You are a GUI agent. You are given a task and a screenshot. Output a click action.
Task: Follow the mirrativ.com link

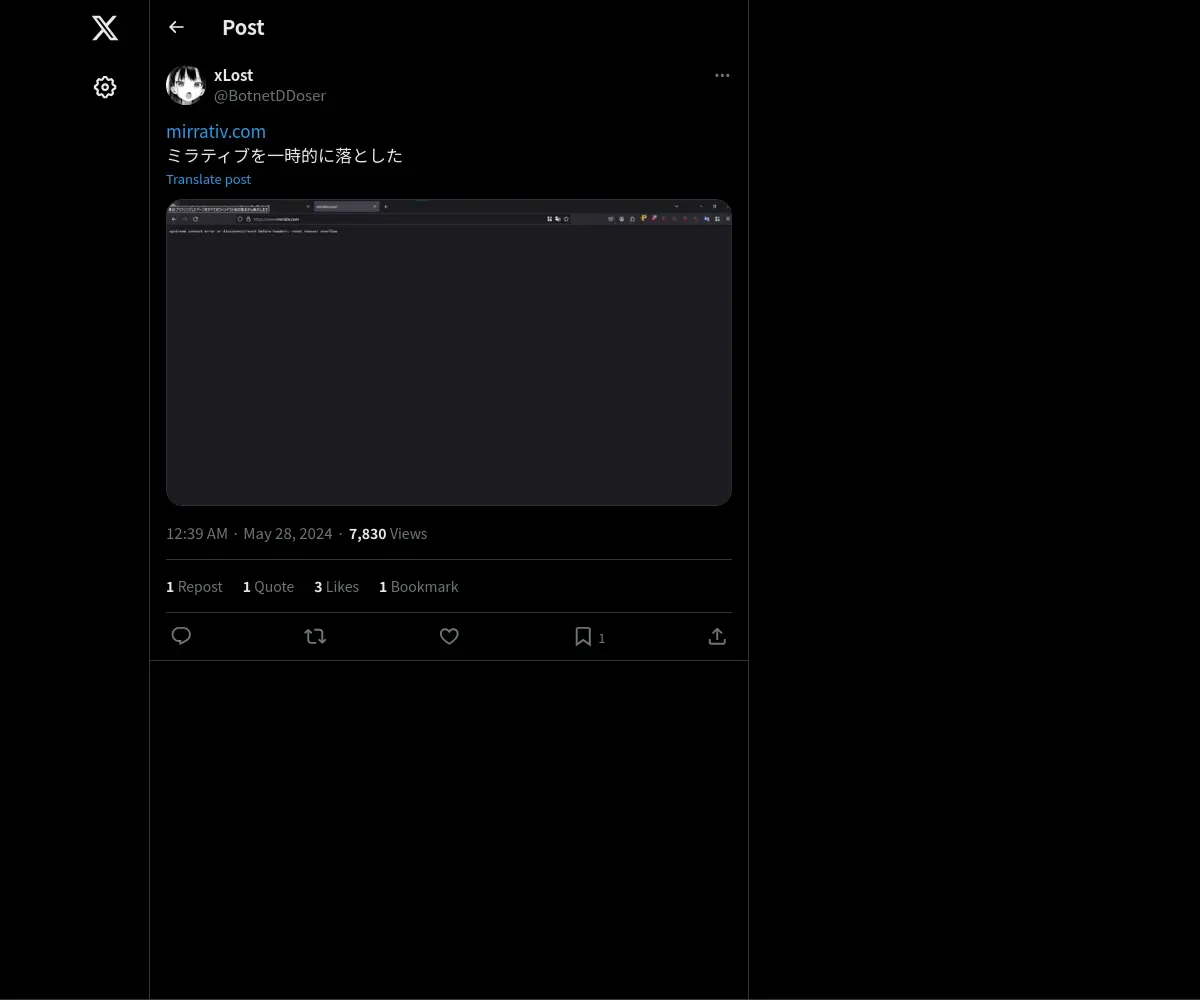216,131
